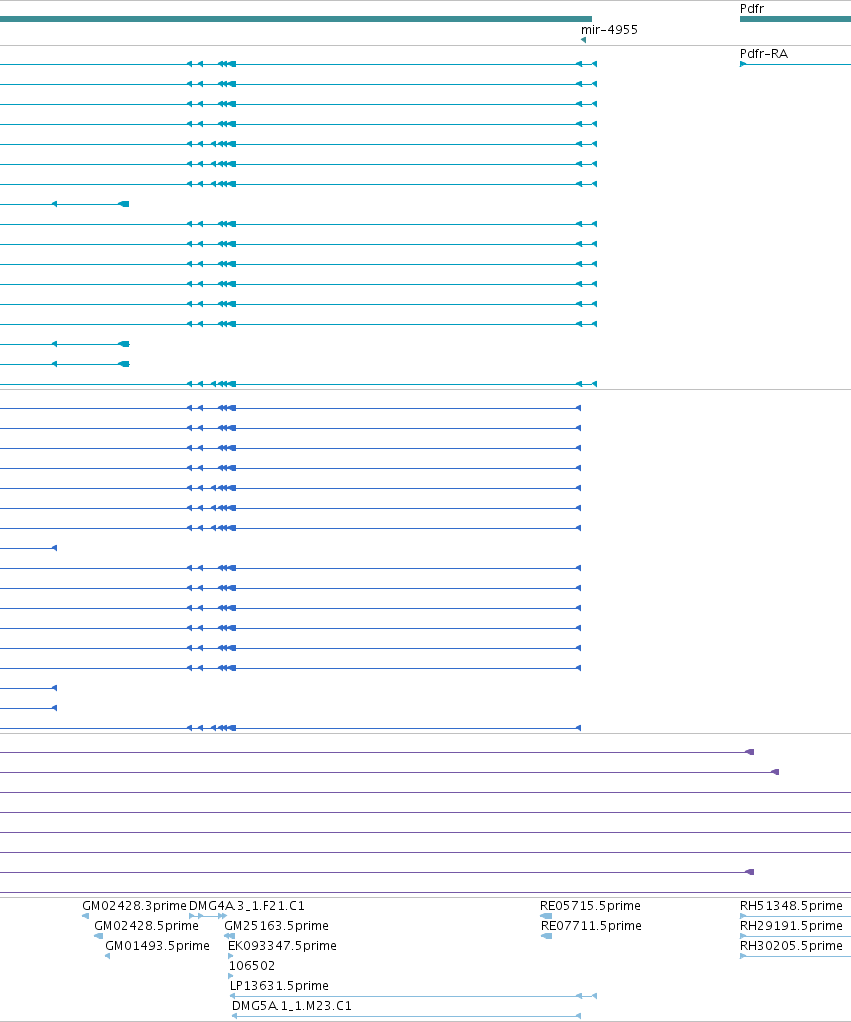Select the mir-4955 arrow glyph

(583, 40)
